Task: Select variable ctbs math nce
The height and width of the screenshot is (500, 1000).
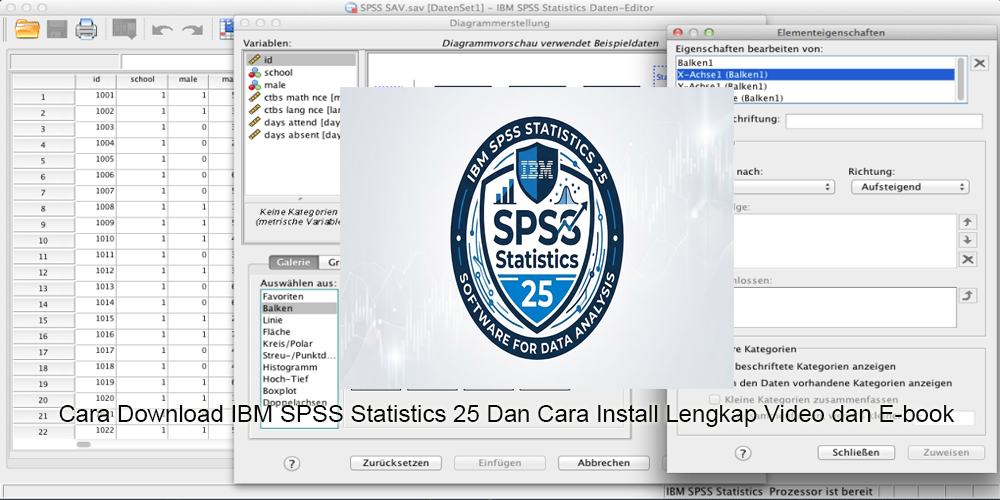Action: click(x=300, y=98)
